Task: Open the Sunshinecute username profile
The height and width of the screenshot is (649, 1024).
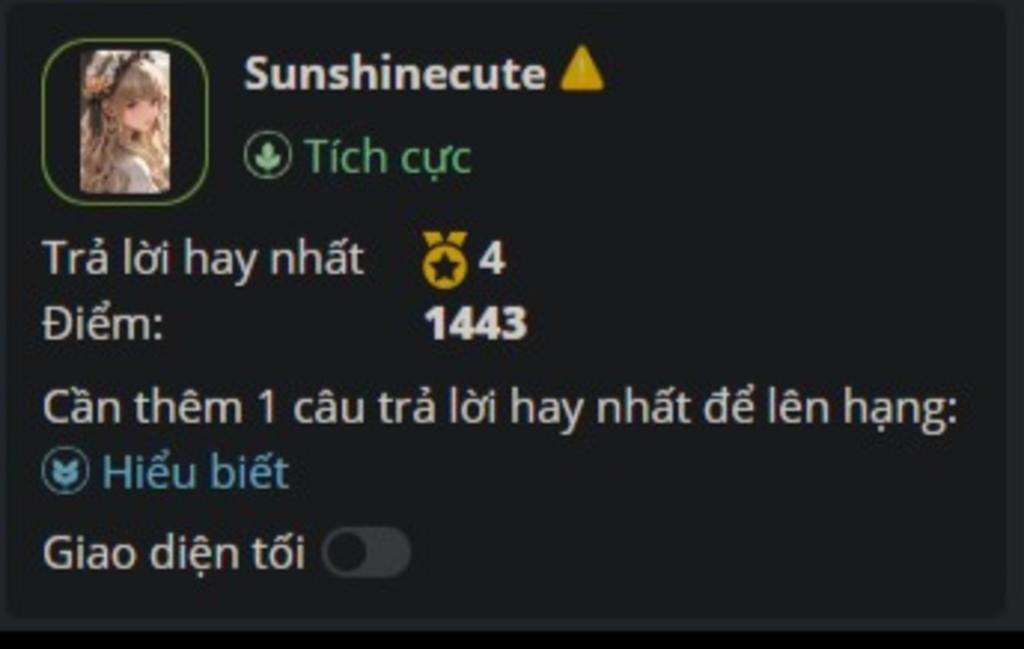Action: coord(394,72)
